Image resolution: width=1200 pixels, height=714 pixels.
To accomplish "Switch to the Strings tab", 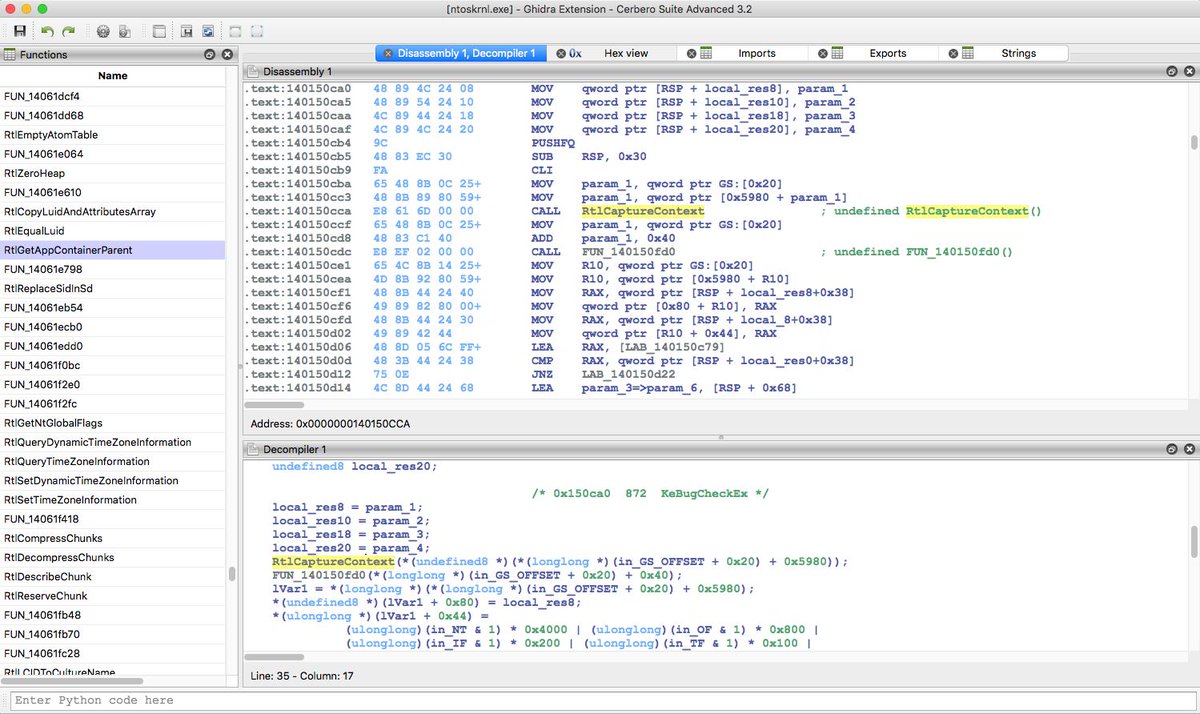I will tap(1019, 53).
